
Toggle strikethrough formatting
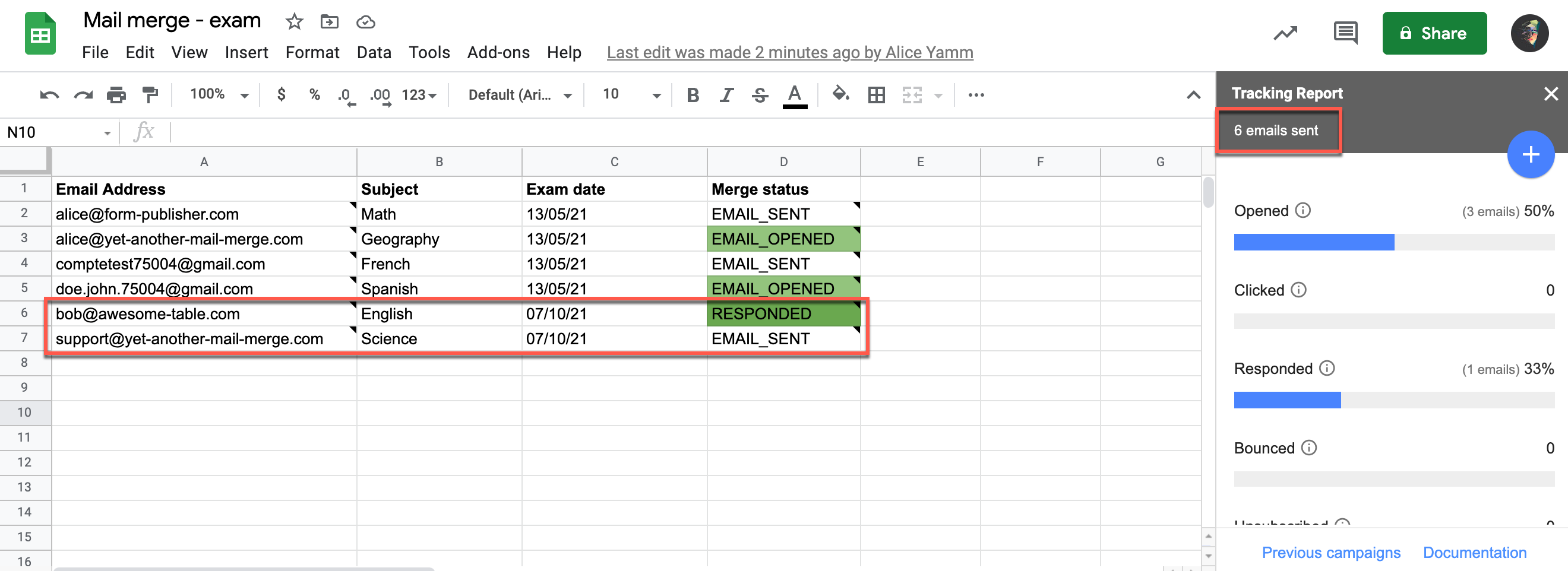point(760,94)
